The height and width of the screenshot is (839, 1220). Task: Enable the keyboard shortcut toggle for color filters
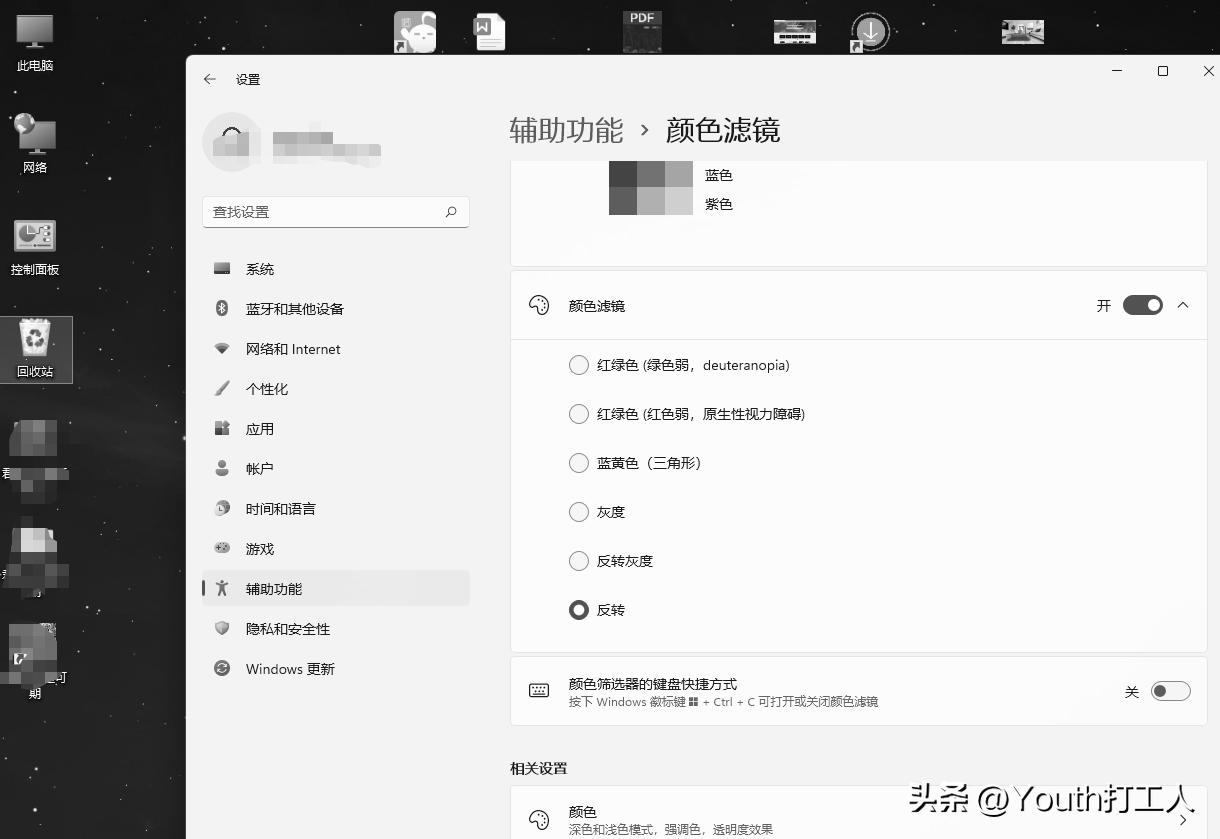pos(1170,690)
